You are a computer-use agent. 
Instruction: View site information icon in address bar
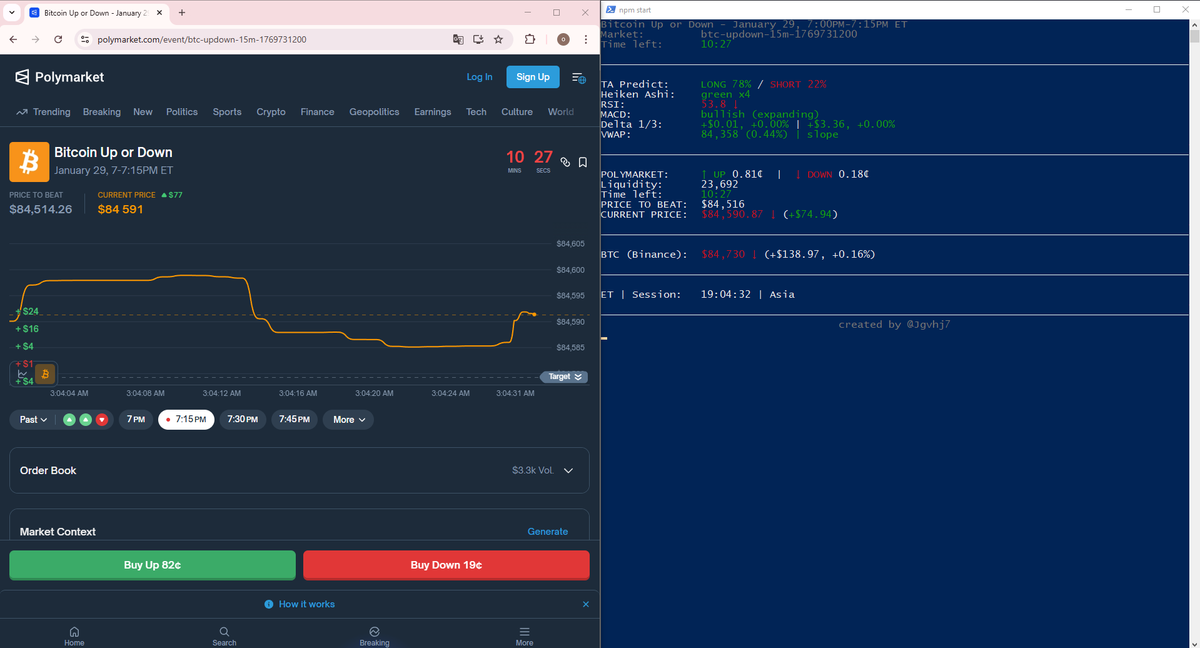coord(86,39)
